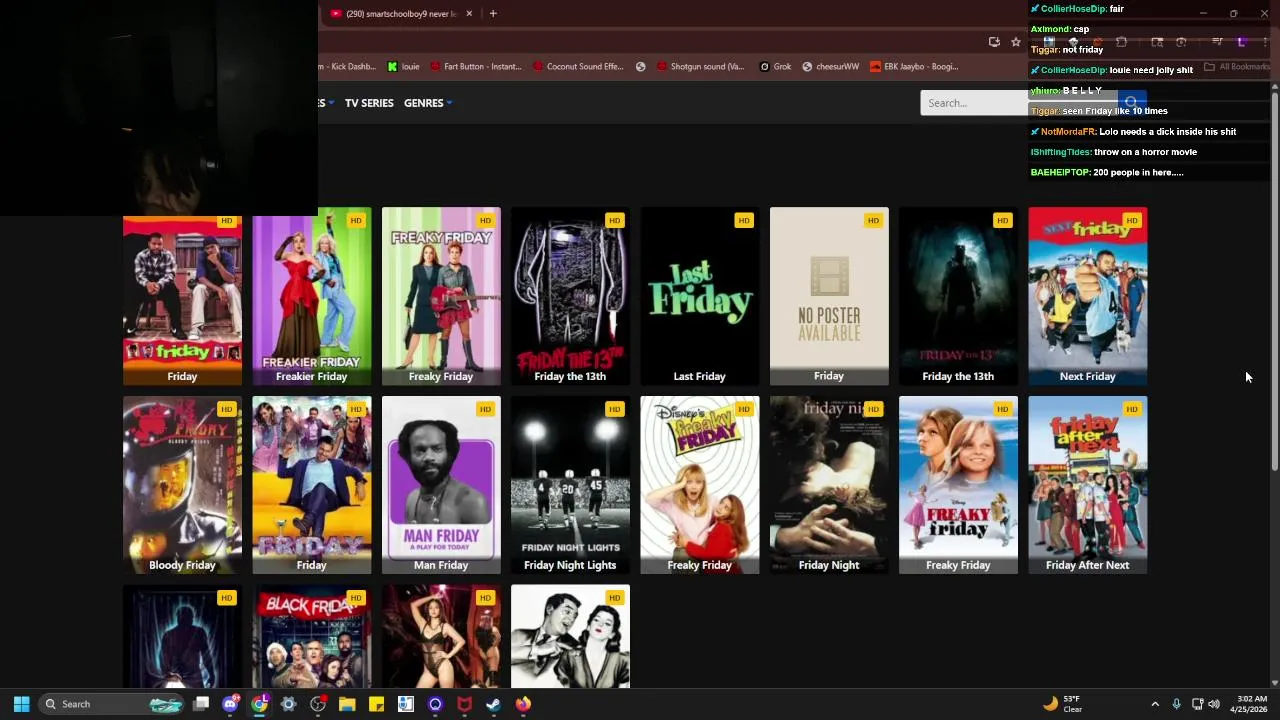Open the Coconut Sound Effect bookmark
1280x720 pixels.
coord(579,67)
